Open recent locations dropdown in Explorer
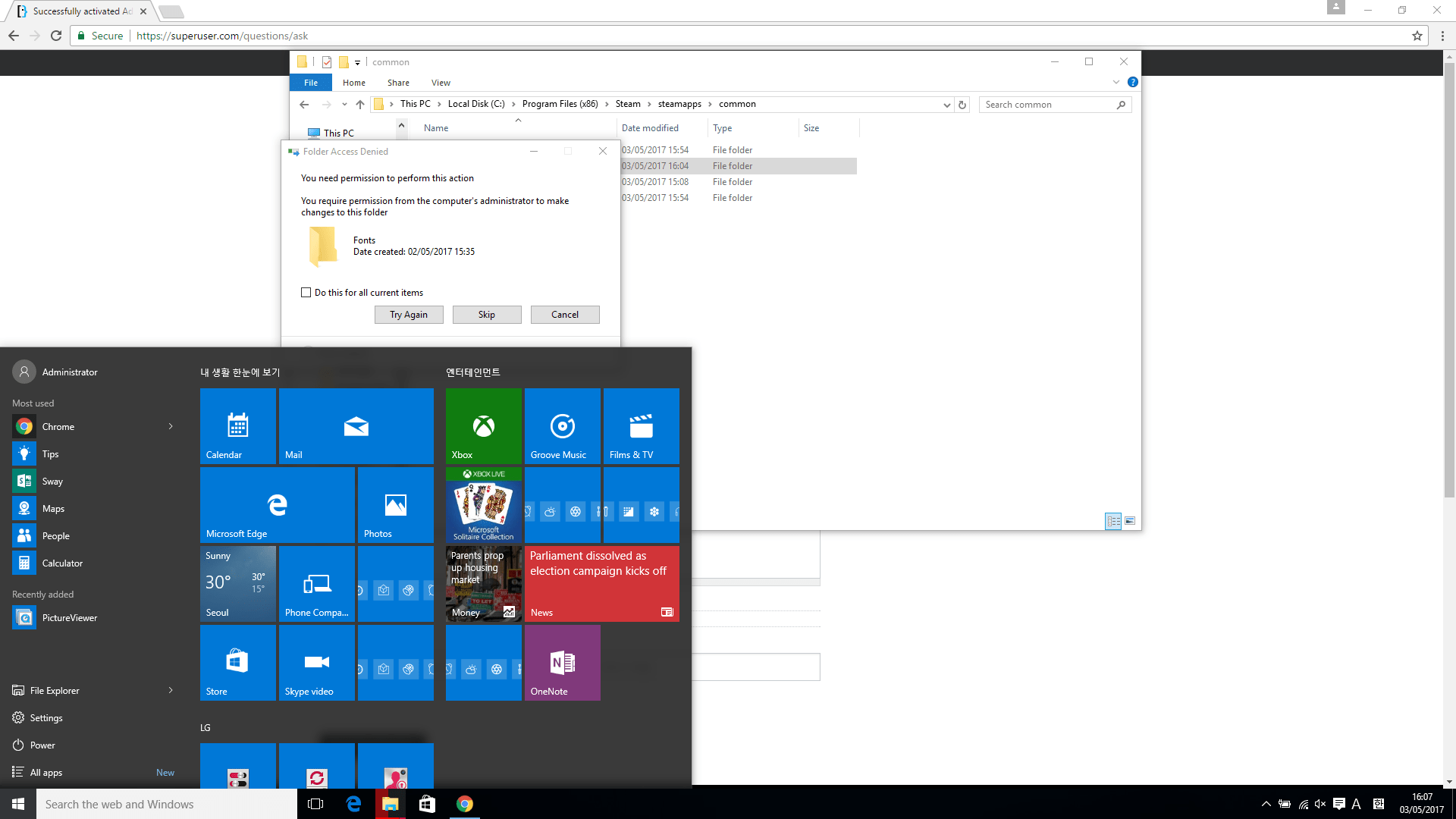Image resolution: width=1456 pixels, height=819 pixels. pos(344,105)
